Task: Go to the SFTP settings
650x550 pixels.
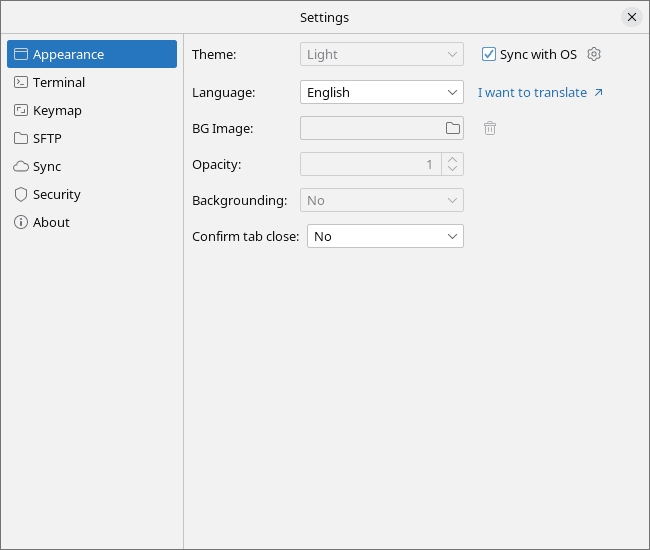Action: tap(92, 138)
